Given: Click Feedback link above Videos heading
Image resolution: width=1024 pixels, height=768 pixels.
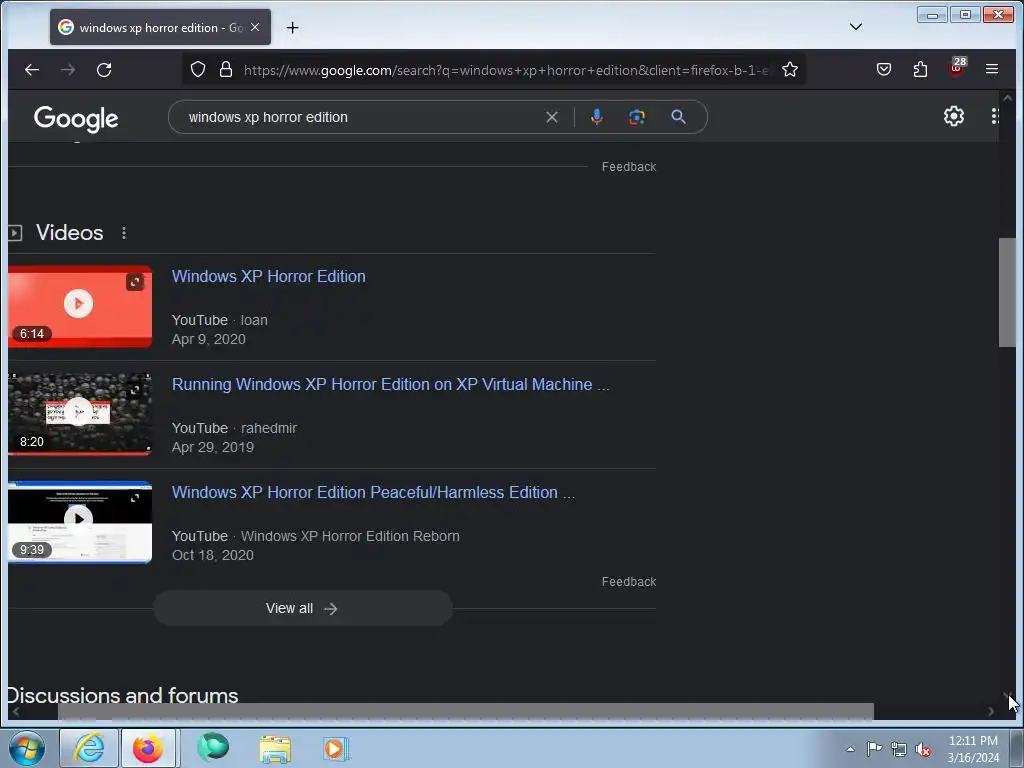Looking at the screenshot, I should coord(629,167).
